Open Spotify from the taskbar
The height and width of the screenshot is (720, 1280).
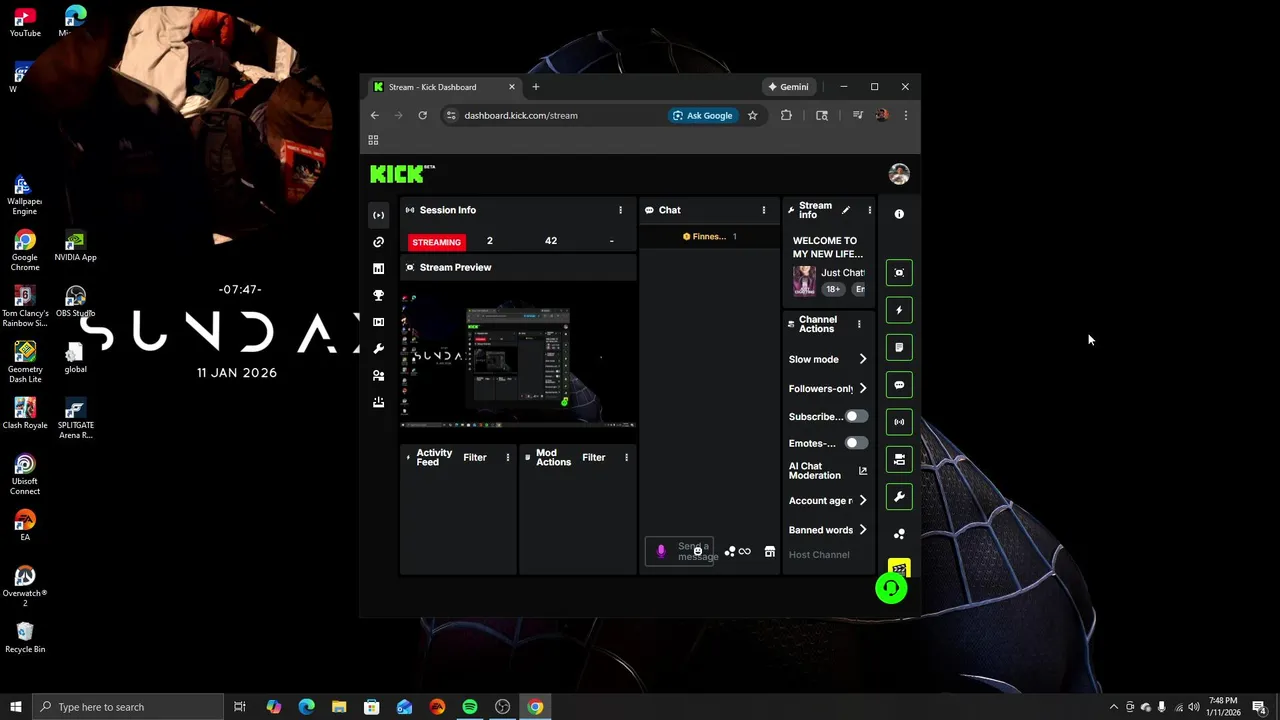[470, 707]
